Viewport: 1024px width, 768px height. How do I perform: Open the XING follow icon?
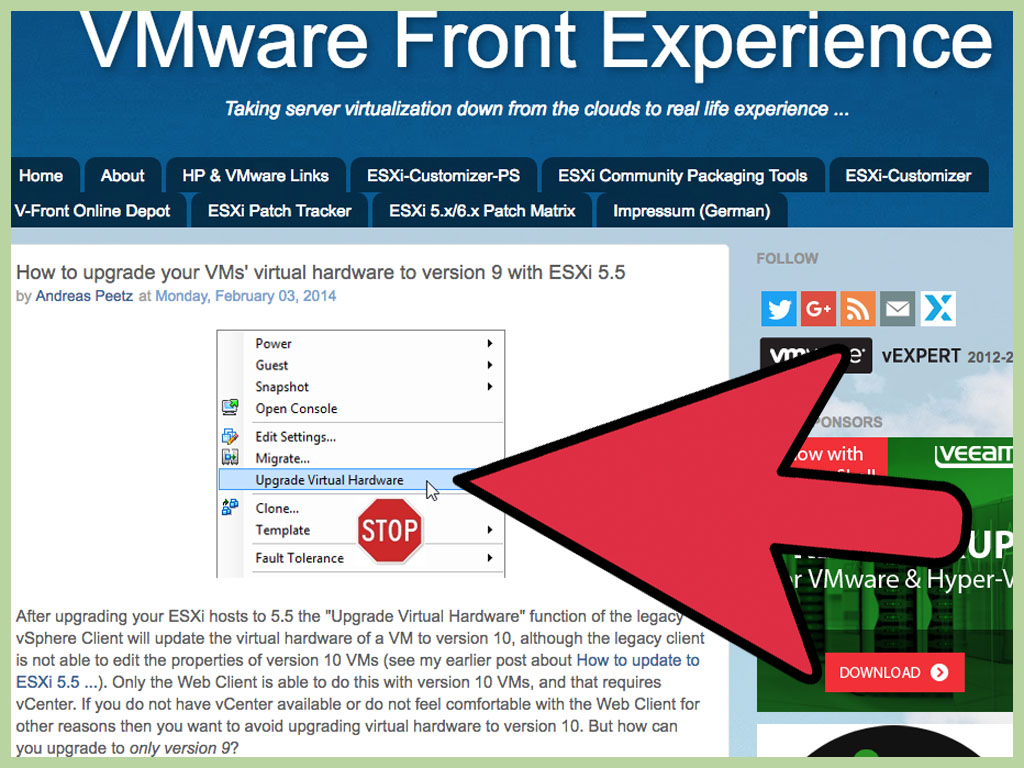938,308
